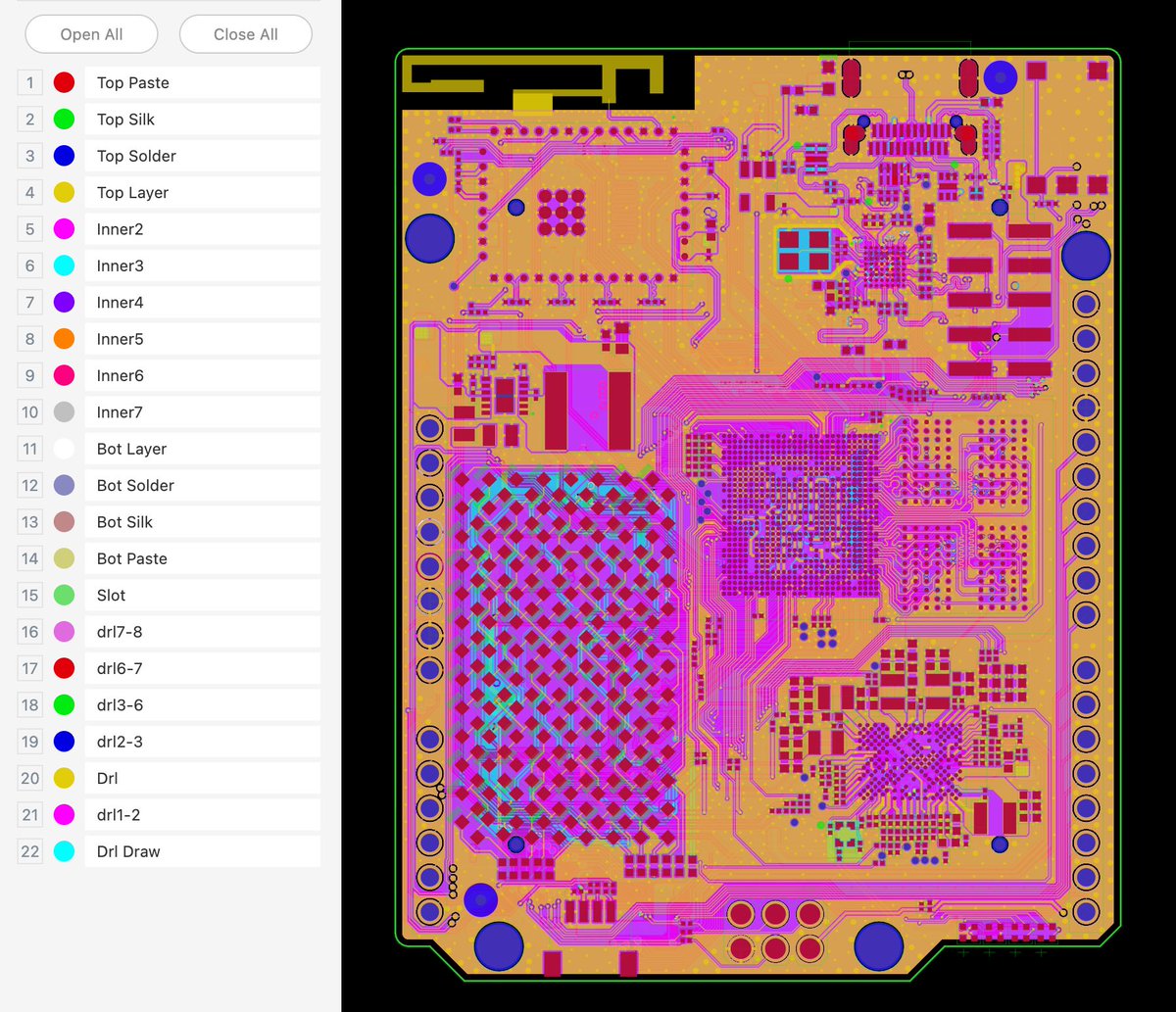Click layer number box 22
Viewport: 1176px width, 1012px height.
point(30,851)
